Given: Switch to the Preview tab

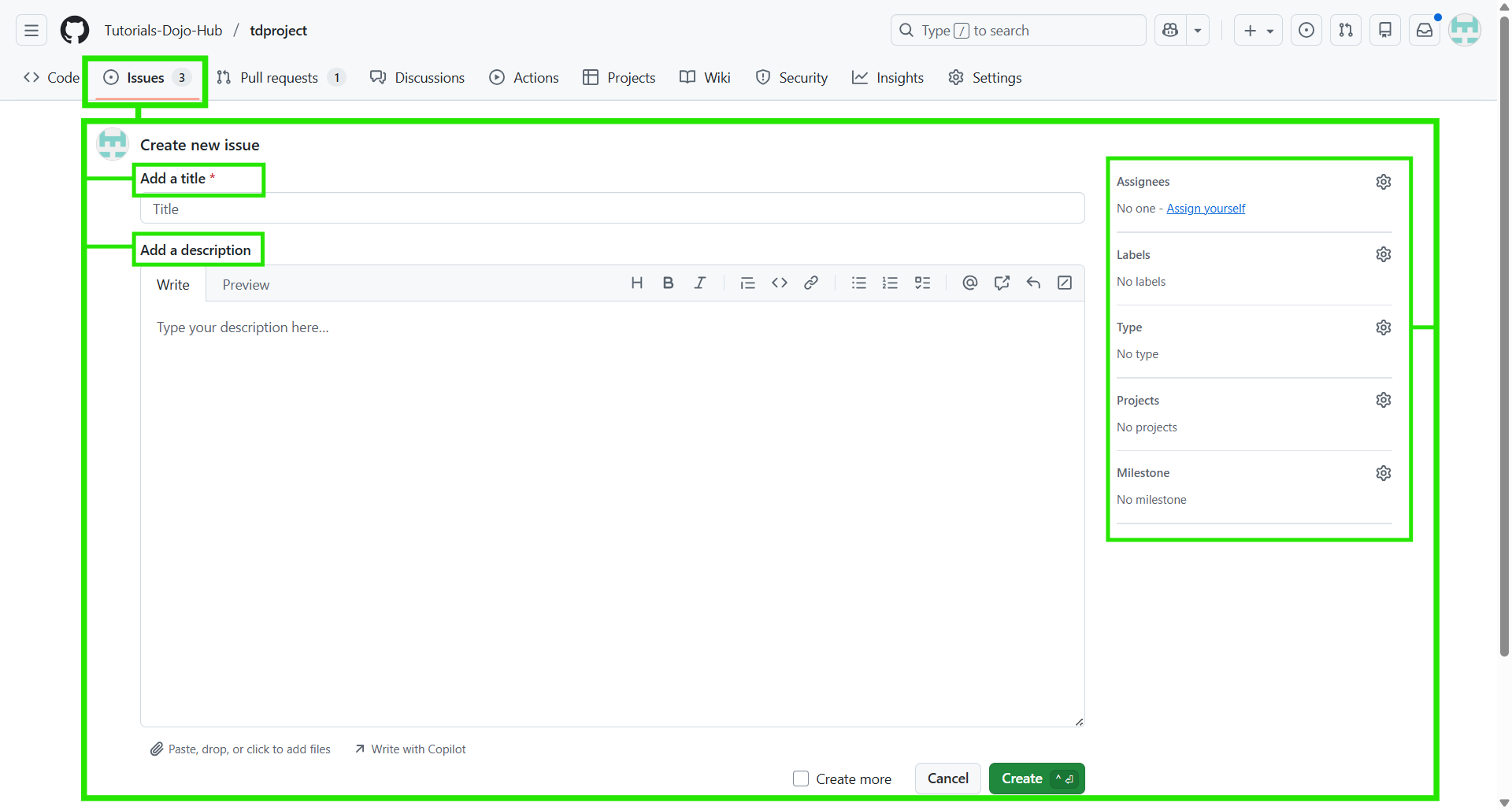Looking at the screenshot, I should coord(245,284).
